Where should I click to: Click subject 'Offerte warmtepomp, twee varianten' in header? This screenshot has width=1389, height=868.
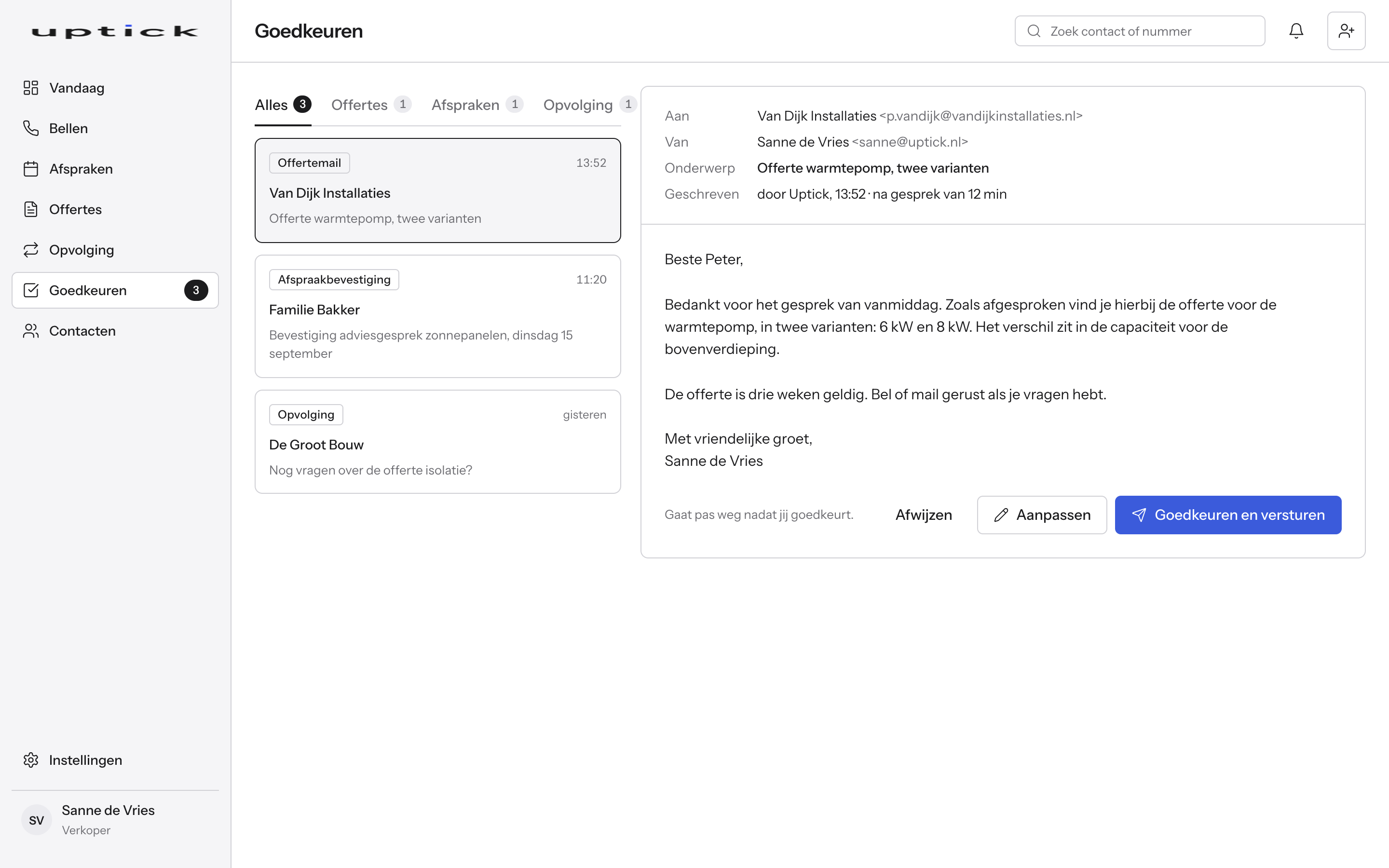(x=873, y=168)
